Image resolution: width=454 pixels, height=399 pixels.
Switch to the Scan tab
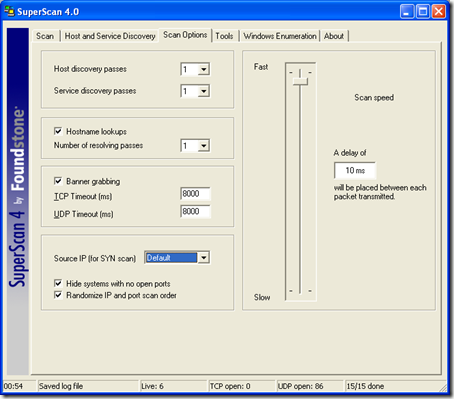tap(45, 36)
